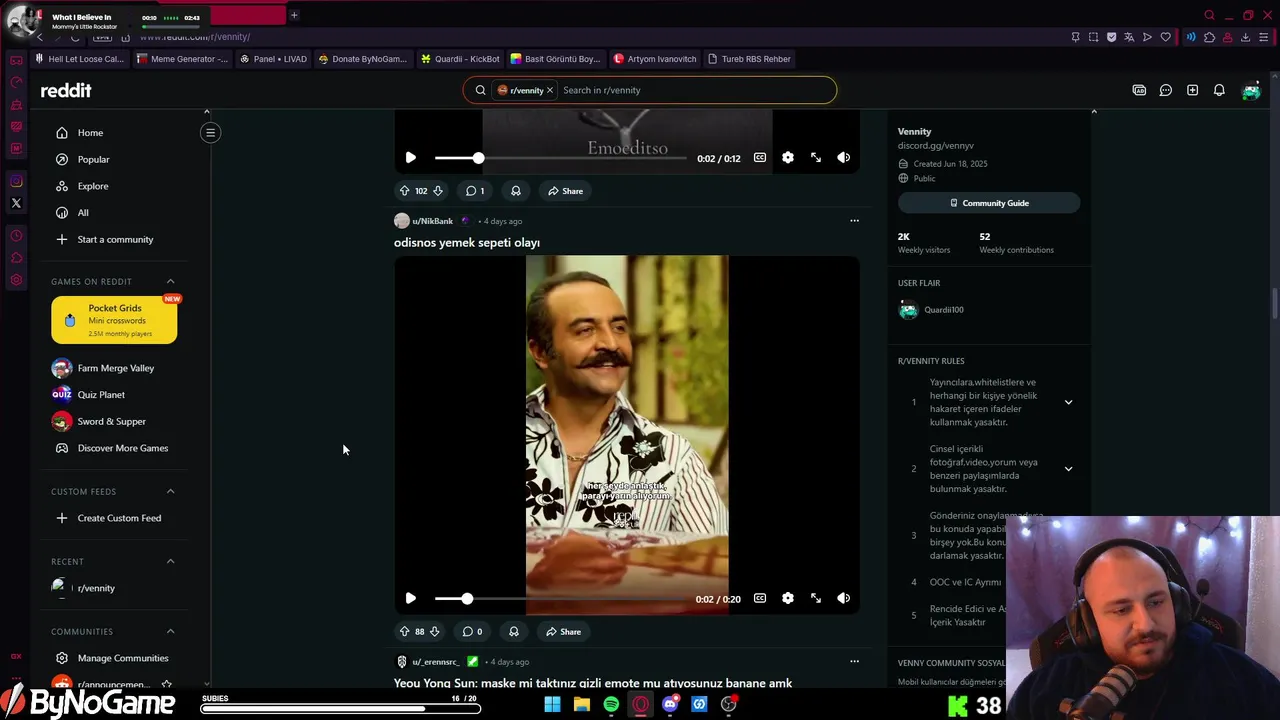Screen dimensions: 1280x720
Task: Toggle captions on the top video
Action: coord(760,157)
